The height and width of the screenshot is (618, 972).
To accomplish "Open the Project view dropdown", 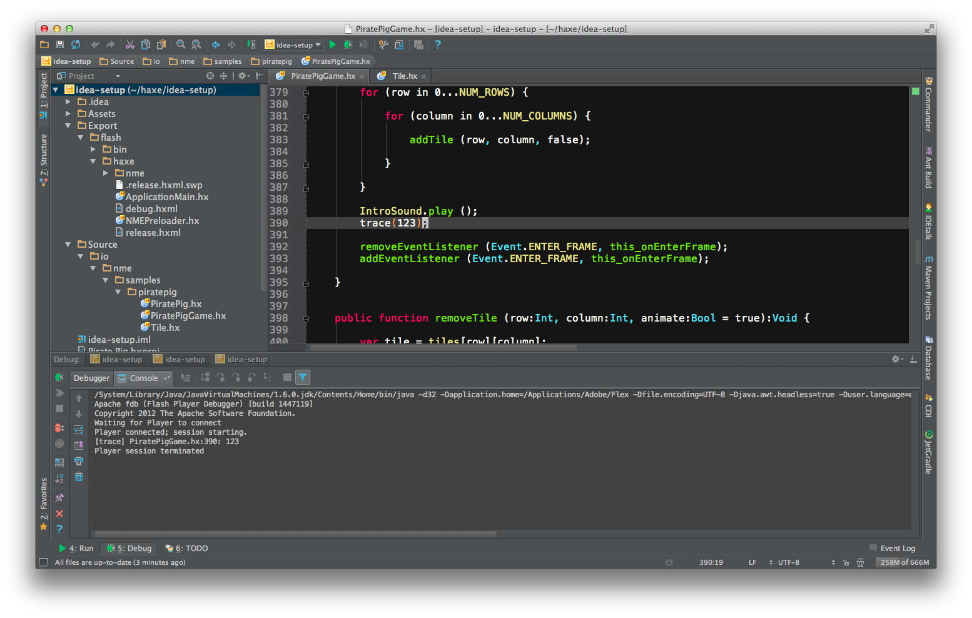I will coord(88,76).
